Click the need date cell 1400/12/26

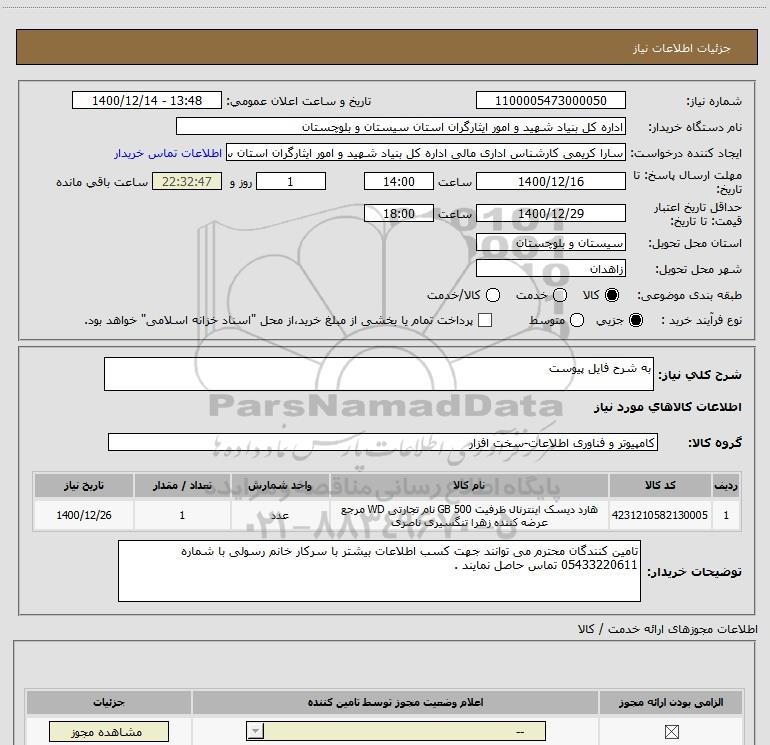pos(84,515)
